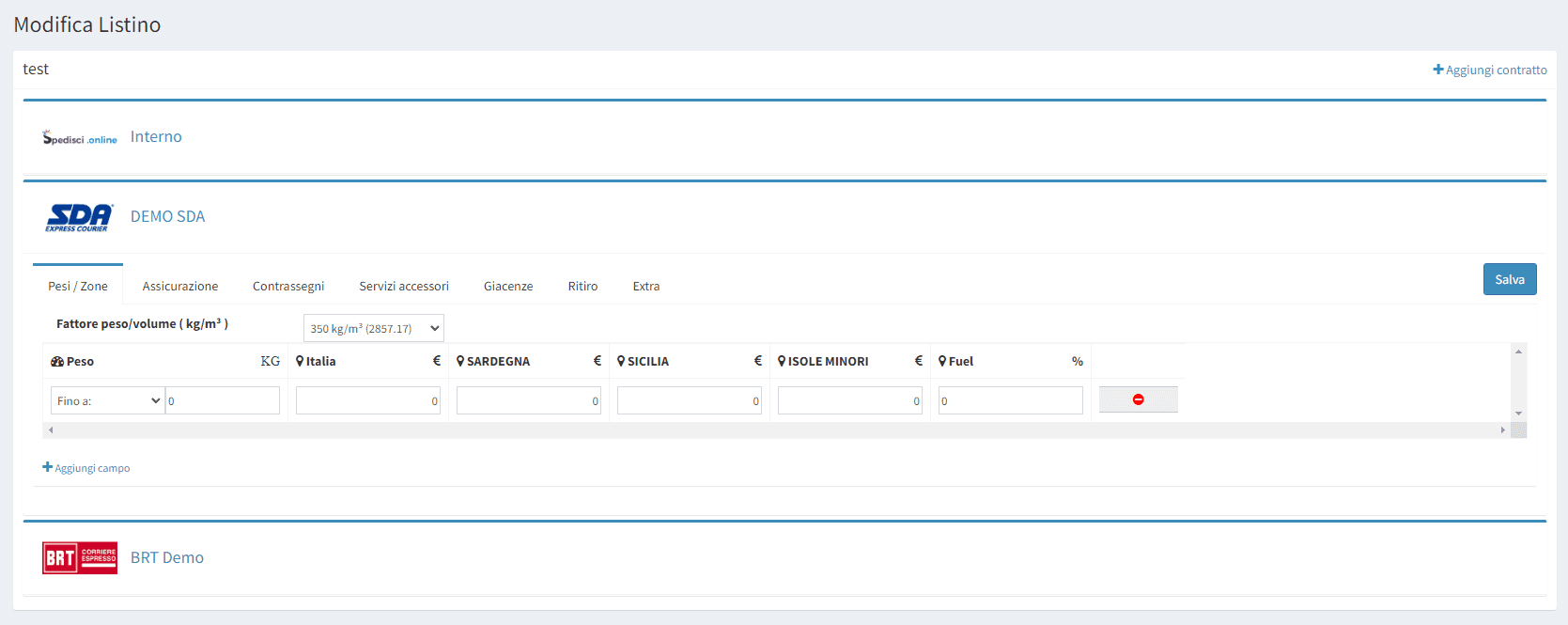Open the 'Fino a:' weight dropdown

(108, 401)
